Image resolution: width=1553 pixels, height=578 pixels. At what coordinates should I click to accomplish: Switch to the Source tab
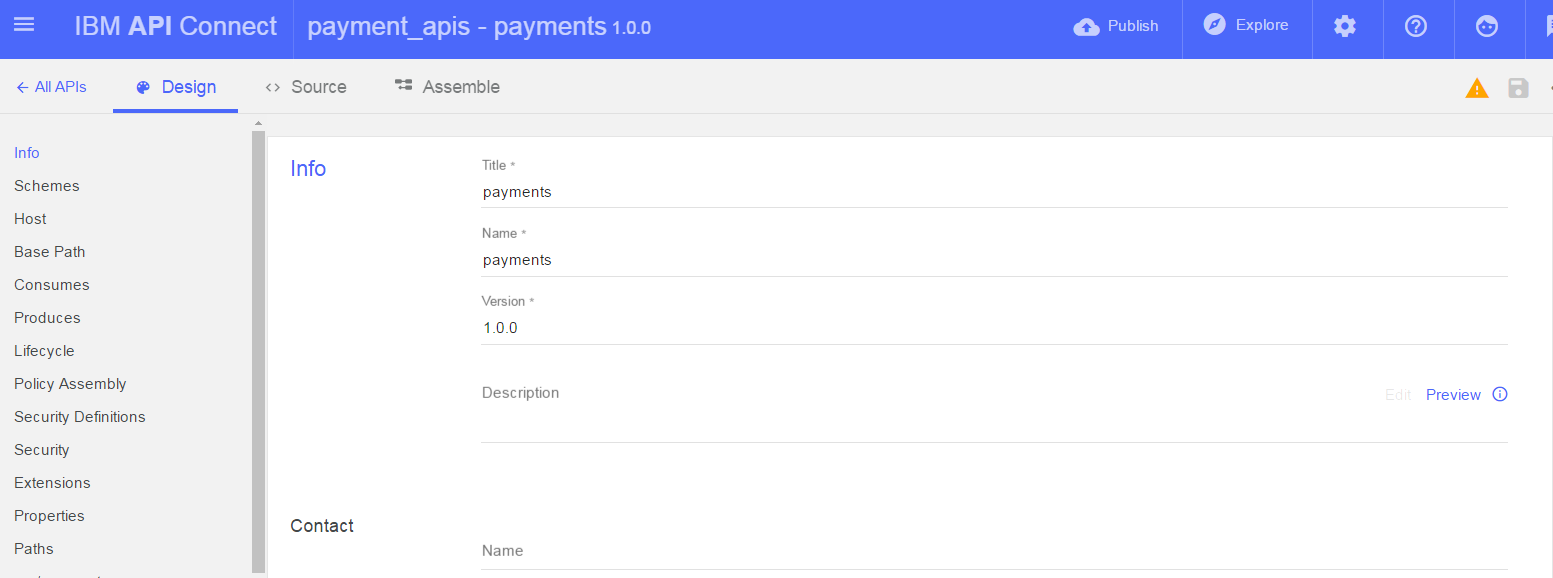pos(306,87)
